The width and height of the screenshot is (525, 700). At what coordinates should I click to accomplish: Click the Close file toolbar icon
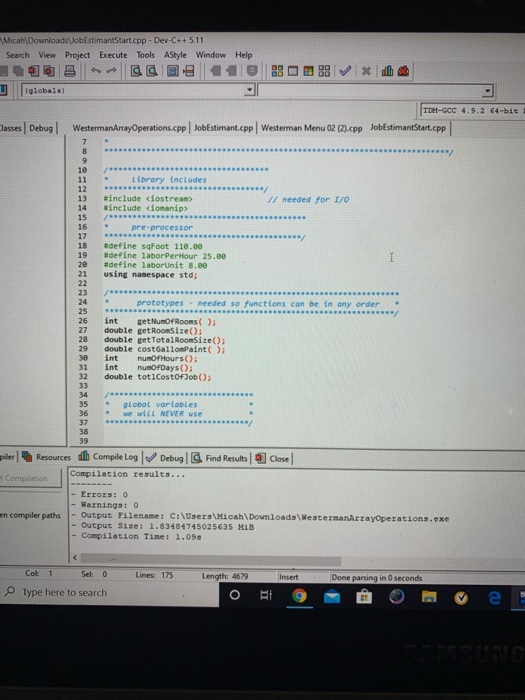pos(33,71)
